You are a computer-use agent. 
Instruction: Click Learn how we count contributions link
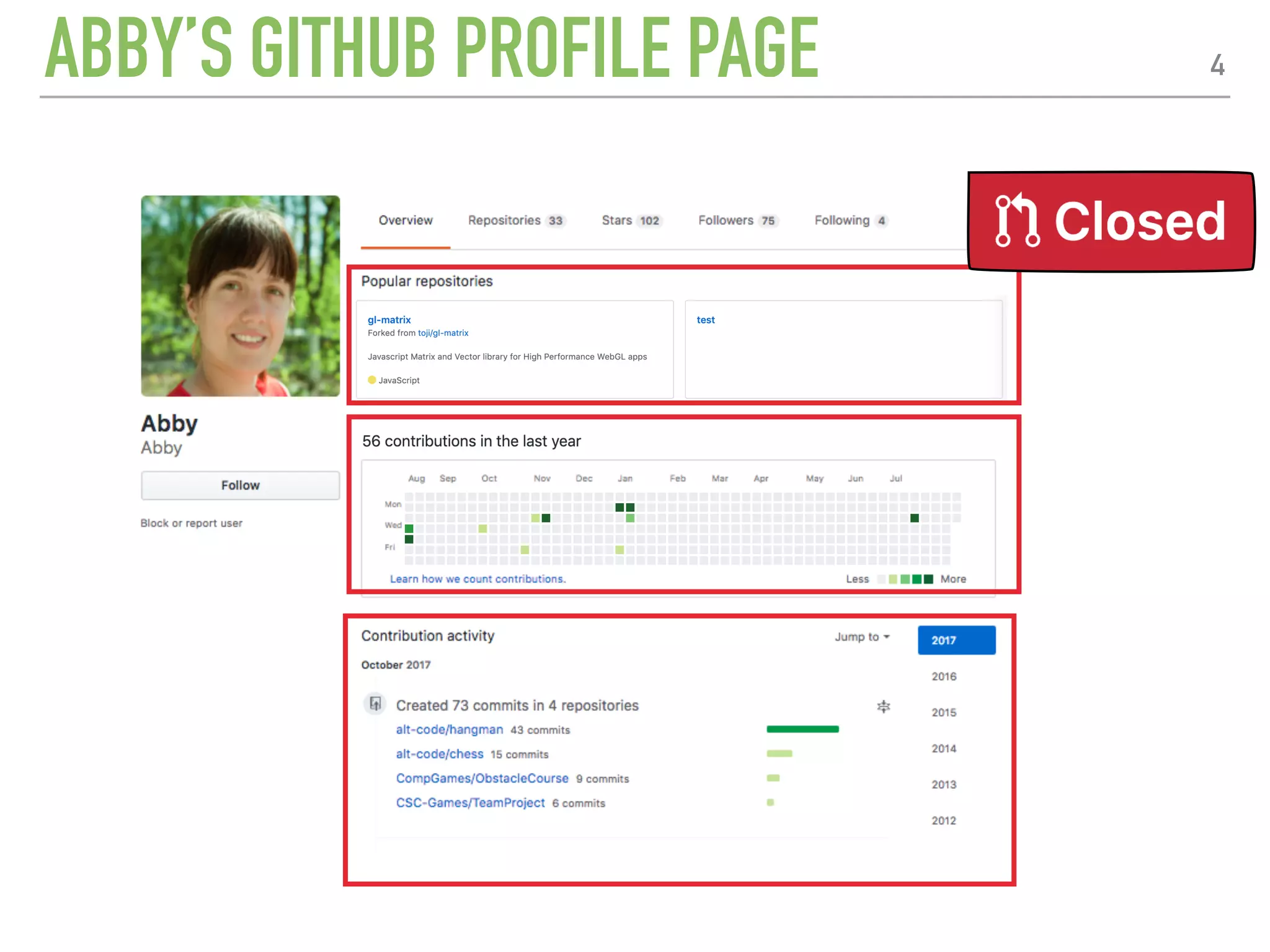tap(477, 579)
